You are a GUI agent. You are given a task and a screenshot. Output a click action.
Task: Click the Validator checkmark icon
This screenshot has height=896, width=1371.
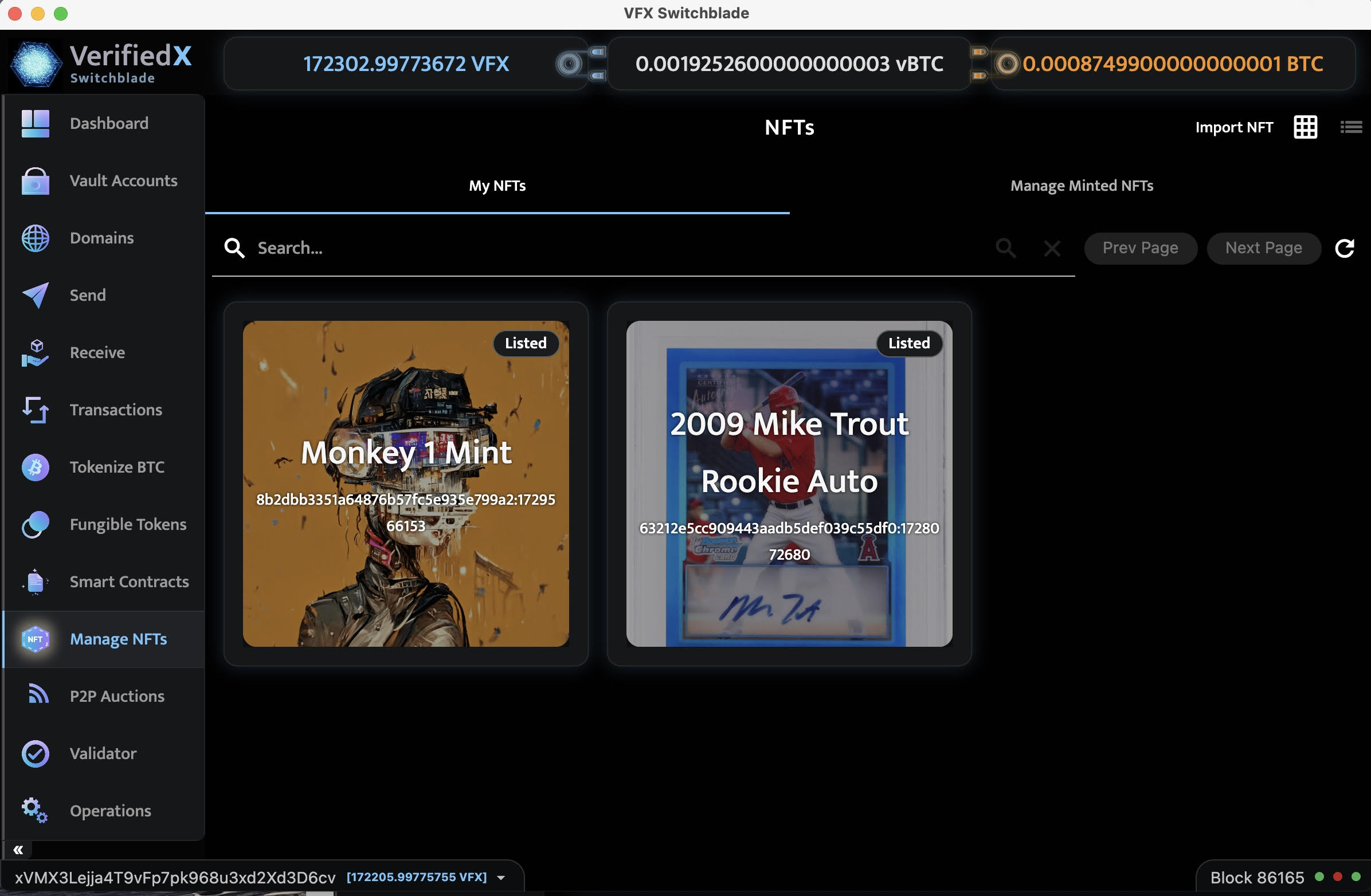pos(35,754)
